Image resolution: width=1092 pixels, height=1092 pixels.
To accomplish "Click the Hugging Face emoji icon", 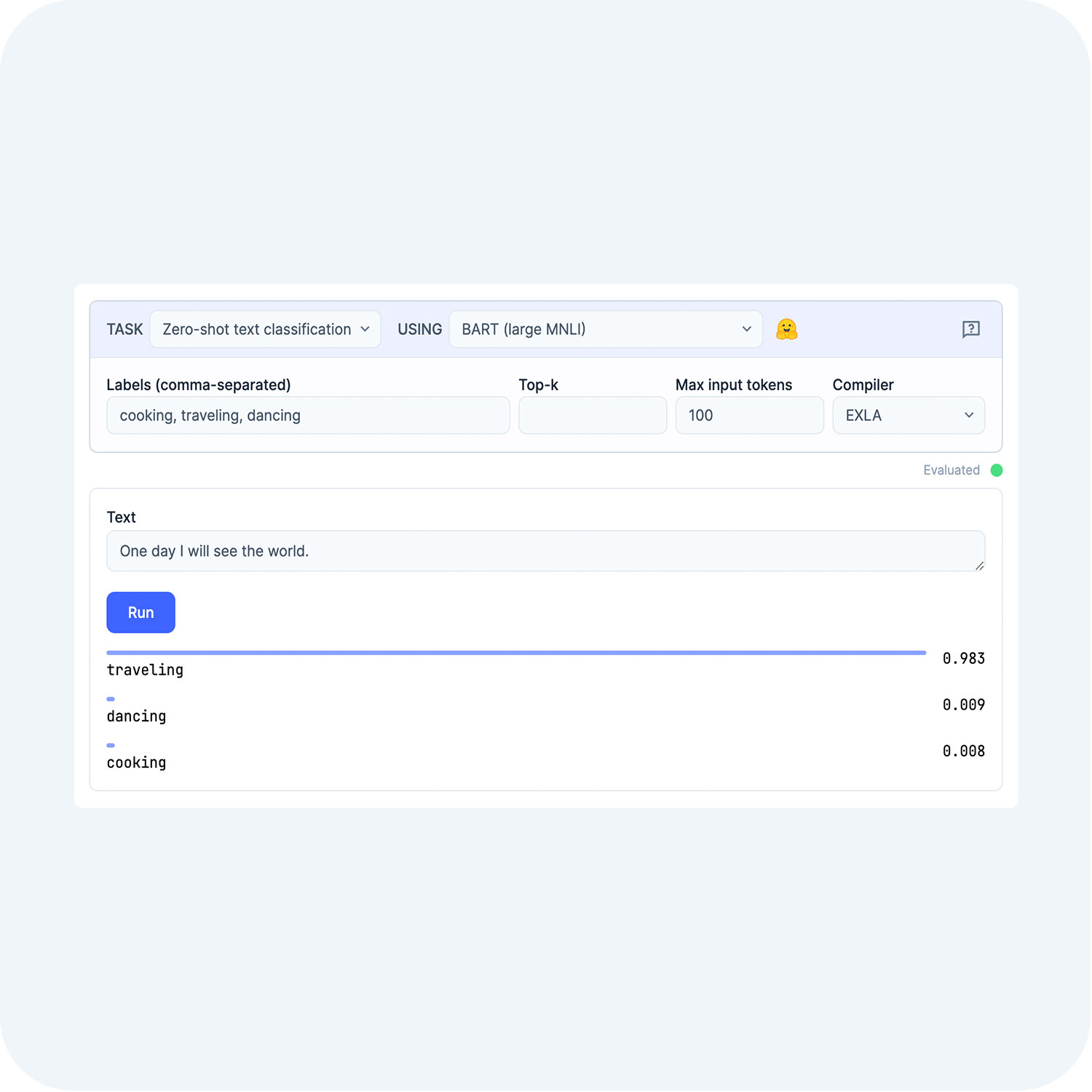I will pyautogui.click(x=786, y=330).
